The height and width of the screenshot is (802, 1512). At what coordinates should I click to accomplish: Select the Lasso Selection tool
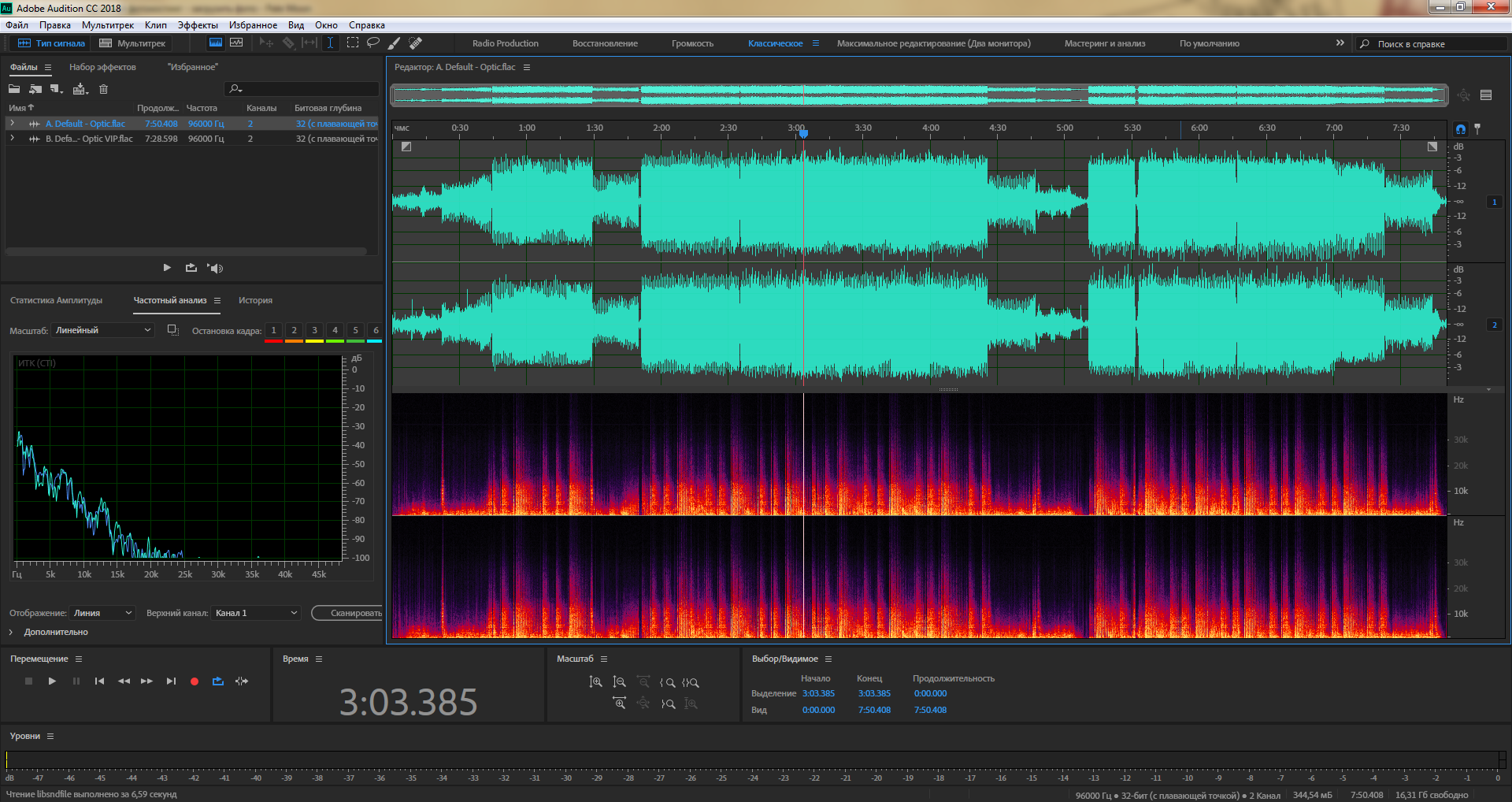click(373, 43)
